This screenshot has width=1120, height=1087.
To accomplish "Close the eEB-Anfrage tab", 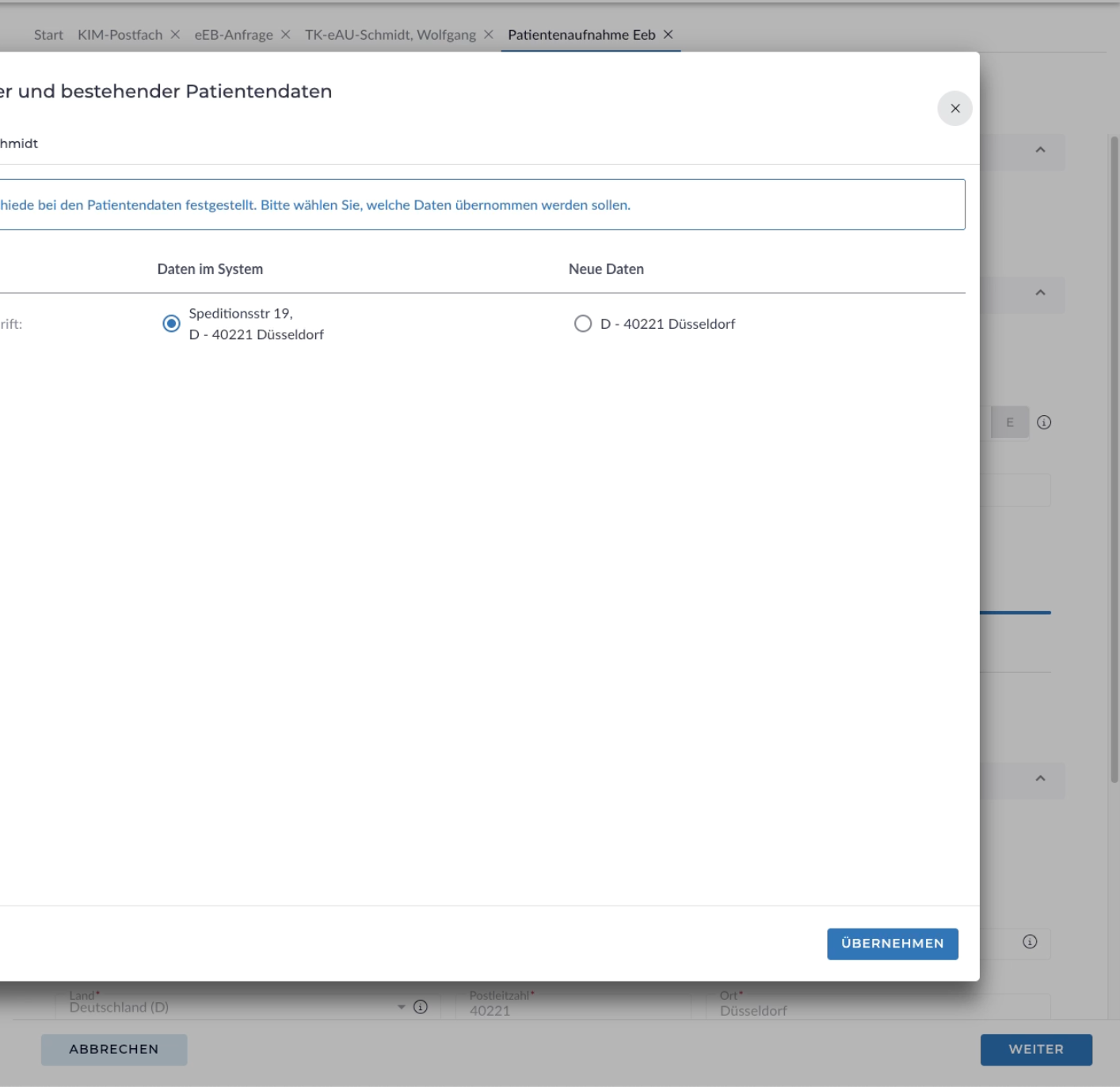I will [285, 35].
